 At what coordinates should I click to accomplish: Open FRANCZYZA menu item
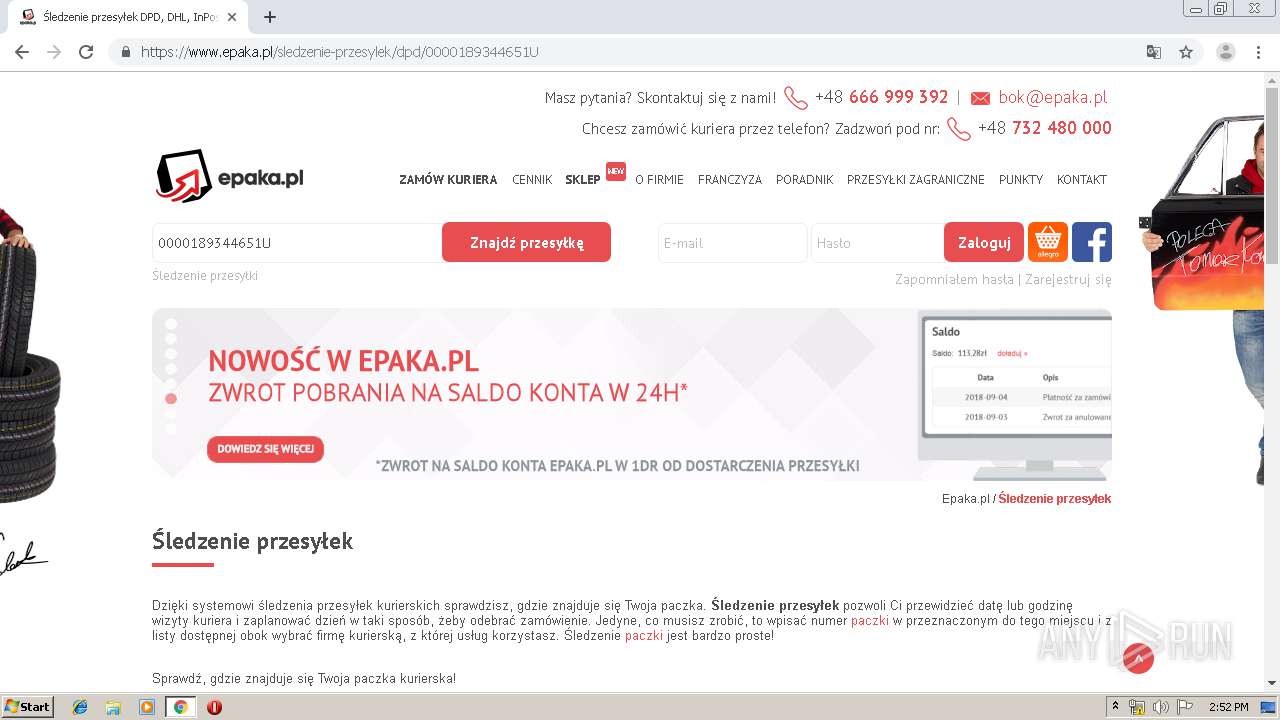pyautogui.click(x=730, y=180)
